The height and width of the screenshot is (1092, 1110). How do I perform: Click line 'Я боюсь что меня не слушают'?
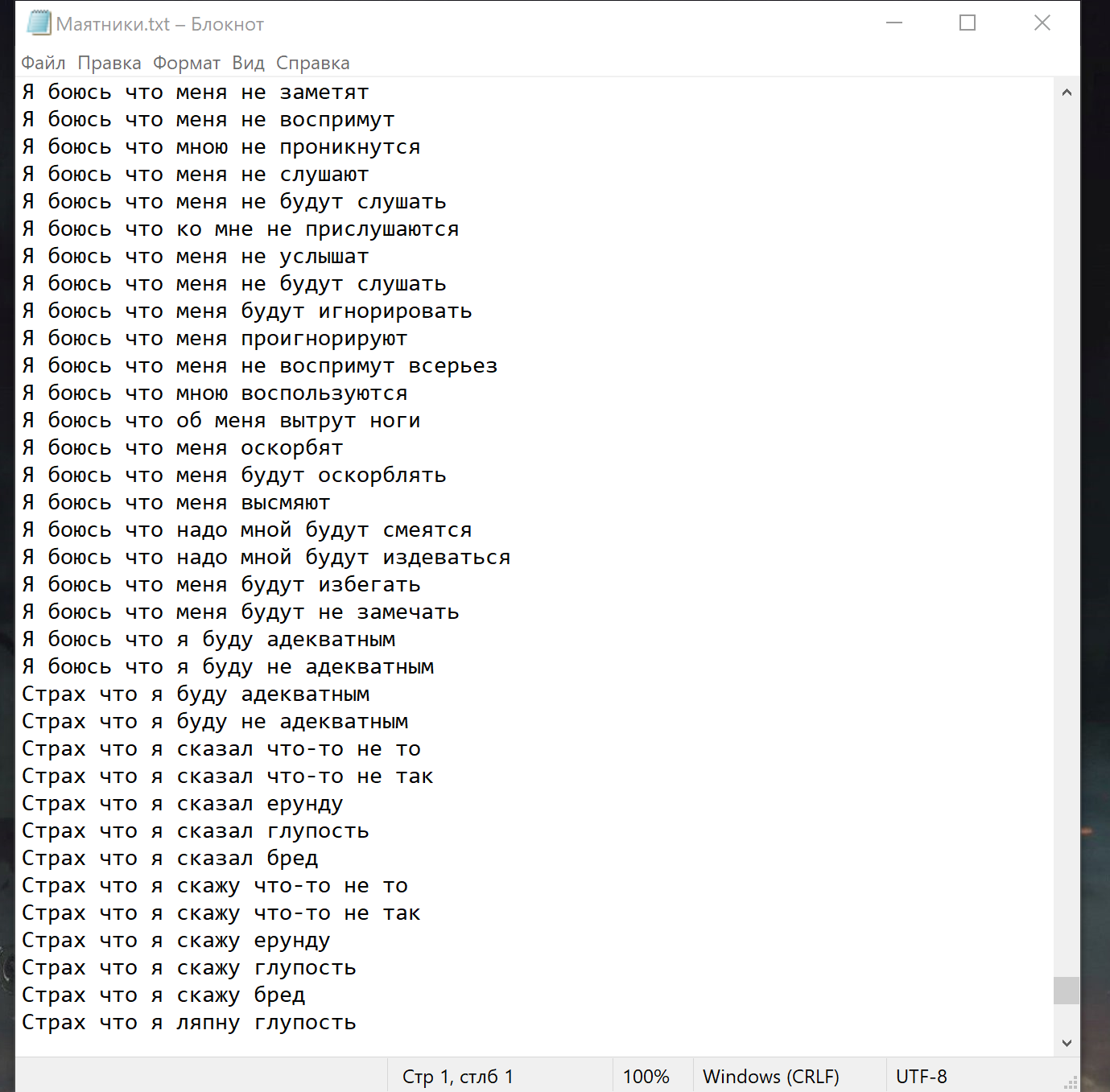pyautogui.click(x=196, y=175)
